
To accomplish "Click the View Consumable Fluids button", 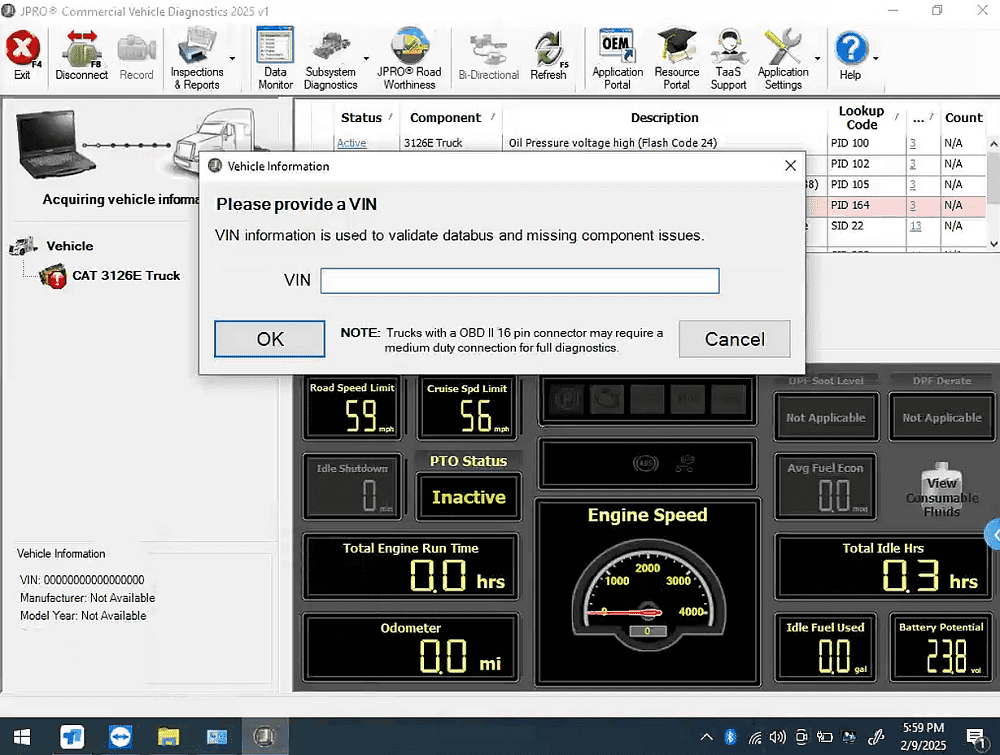I will coord(941,490).
